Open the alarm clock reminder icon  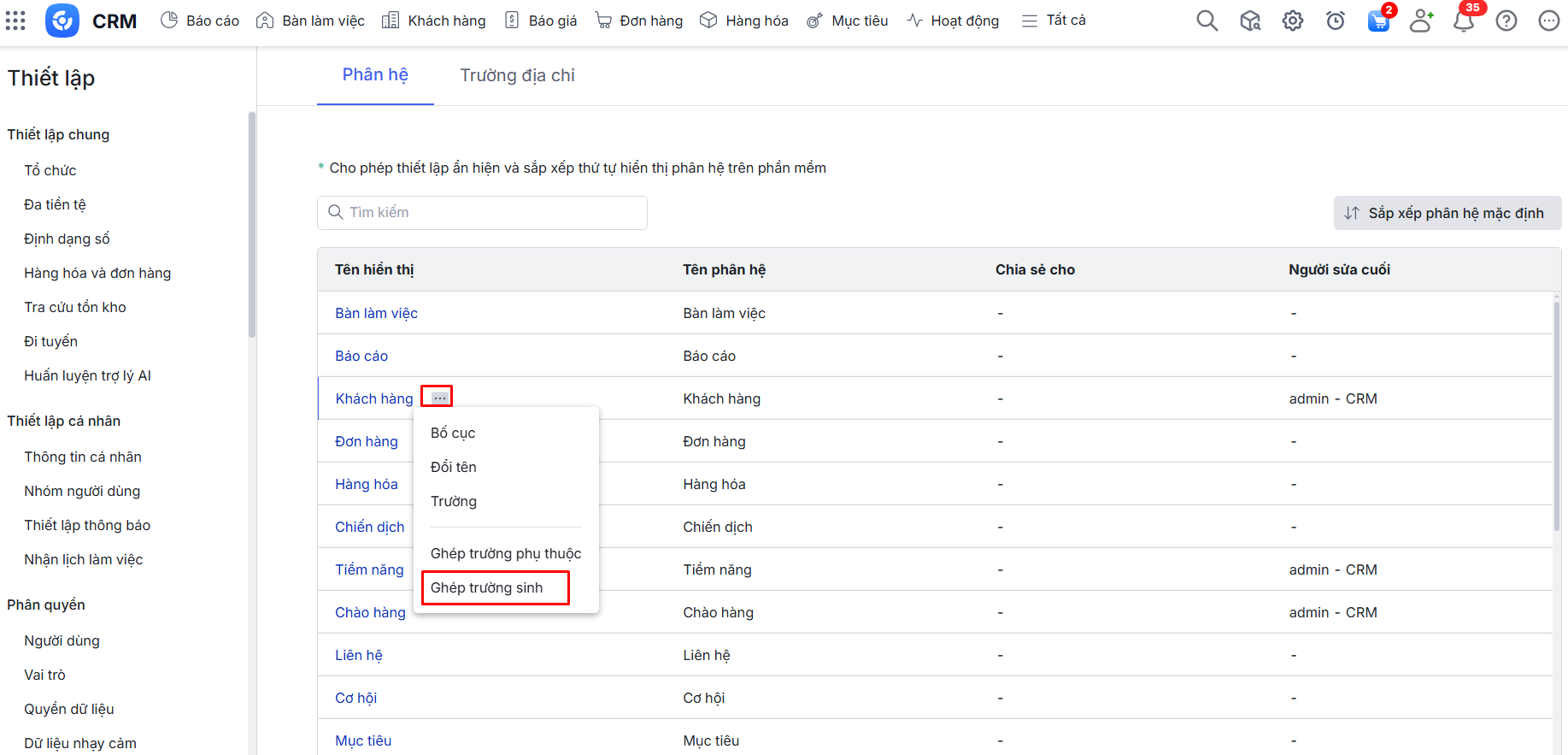coord(1335,21)
